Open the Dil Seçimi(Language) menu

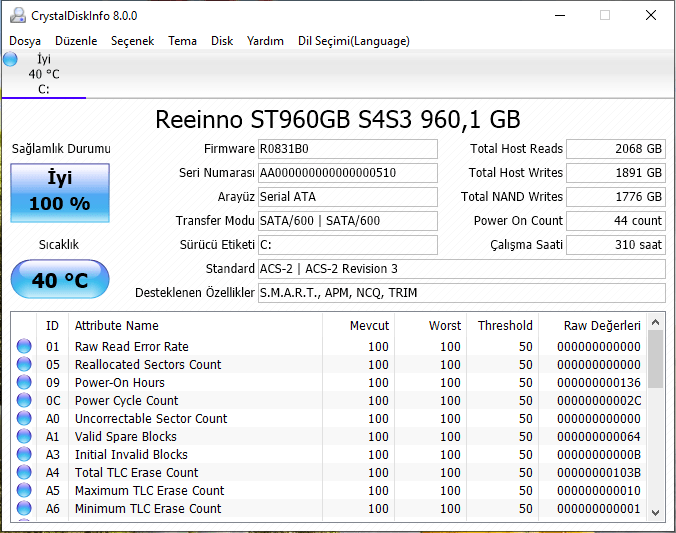click(353, 41)
